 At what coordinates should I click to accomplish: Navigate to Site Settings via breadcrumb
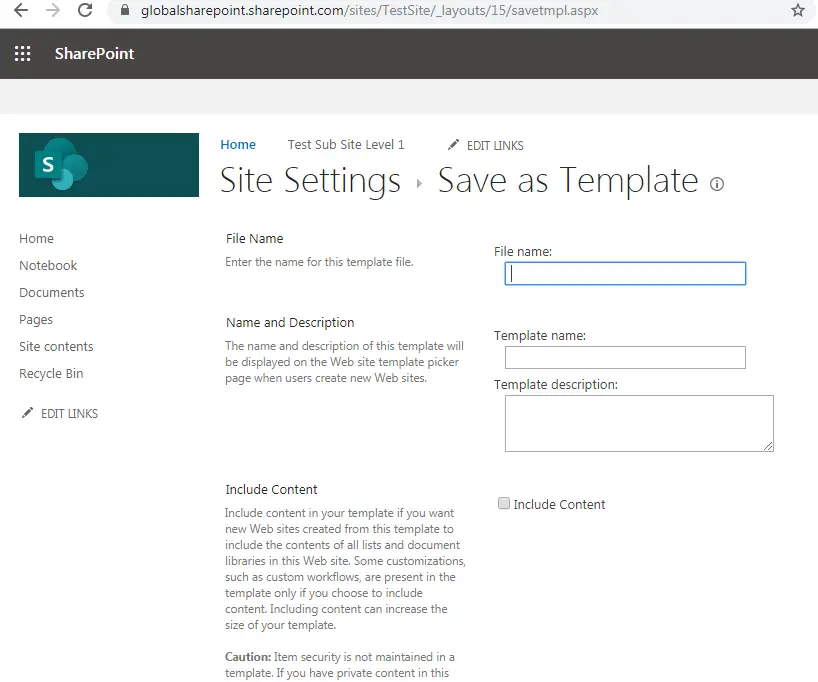pyautogui.click(x=310, y=181)
